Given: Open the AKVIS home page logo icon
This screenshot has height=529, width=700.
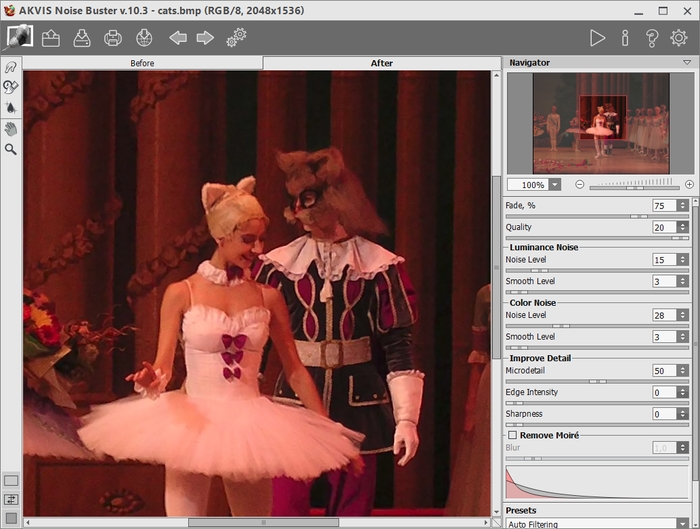Looking at the screenshot, I should coord(19,37).
